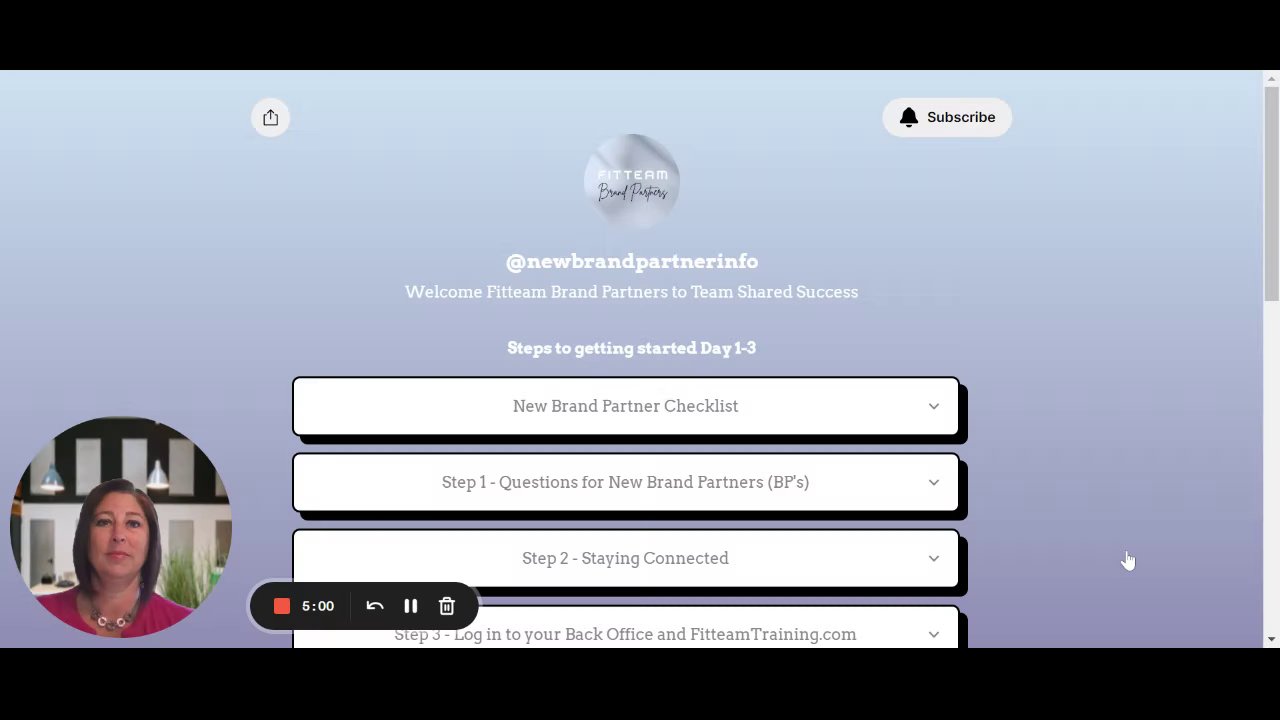Click chevron on New Brand Partner Checklist
This screenshot has height=720, width=1280.
(934, 406)
